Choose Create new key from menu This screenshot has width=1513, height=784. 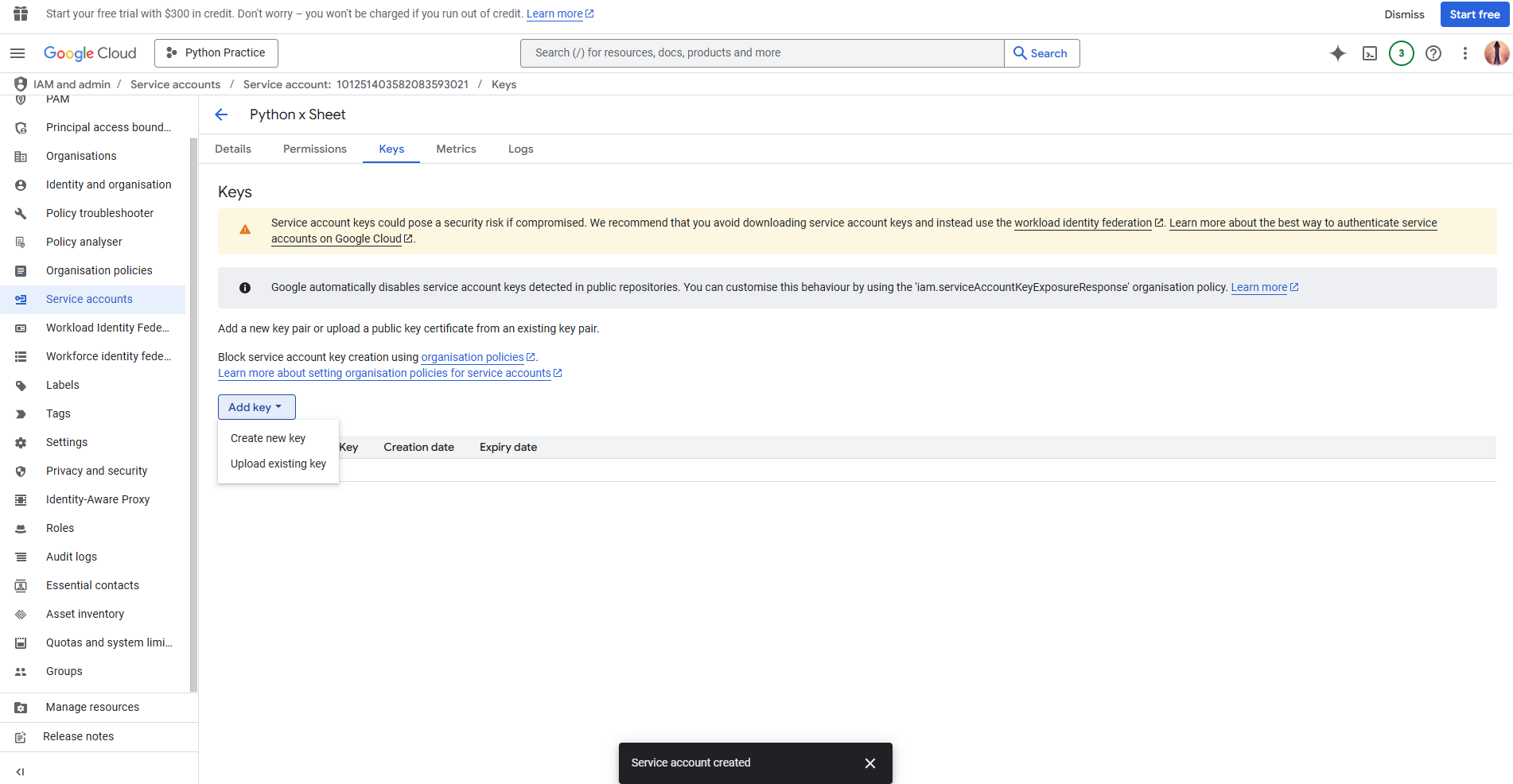pyautogui.click(x=268, y=438)
